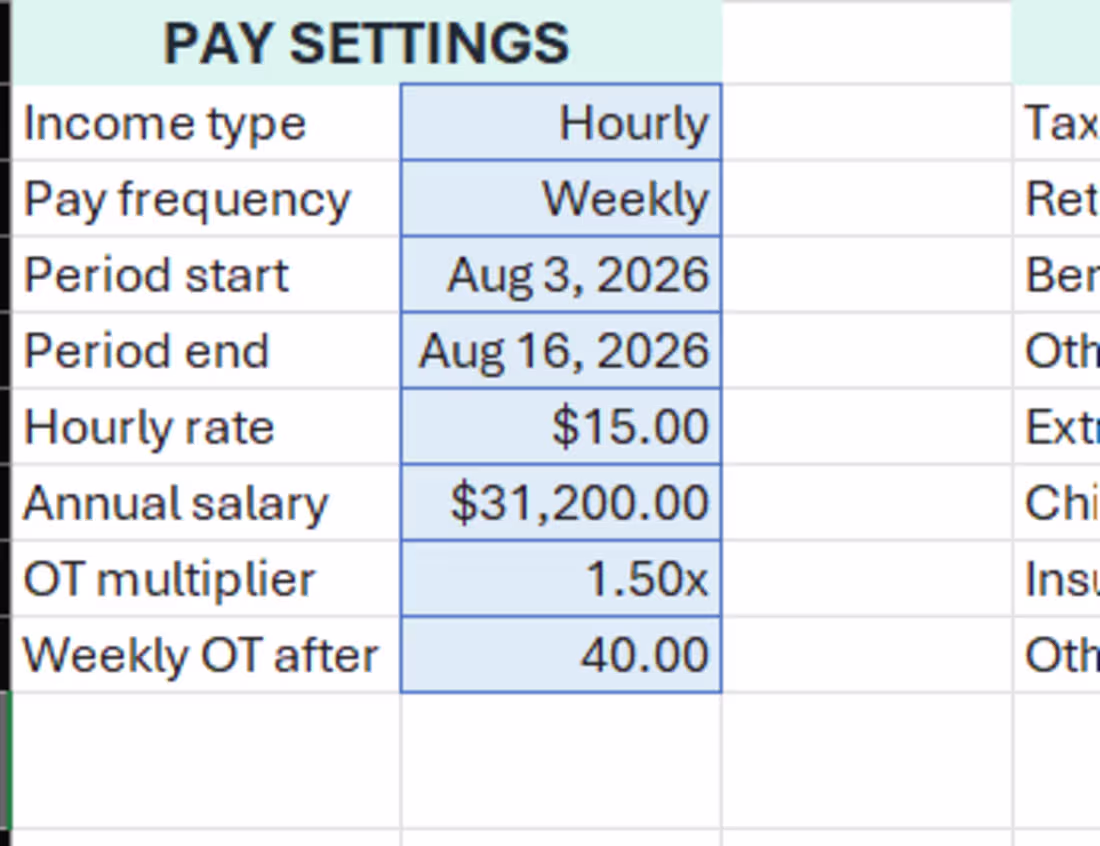Click the empty cell right of the Hourly value
The image size is (1100, 846).
pos(867,122)
